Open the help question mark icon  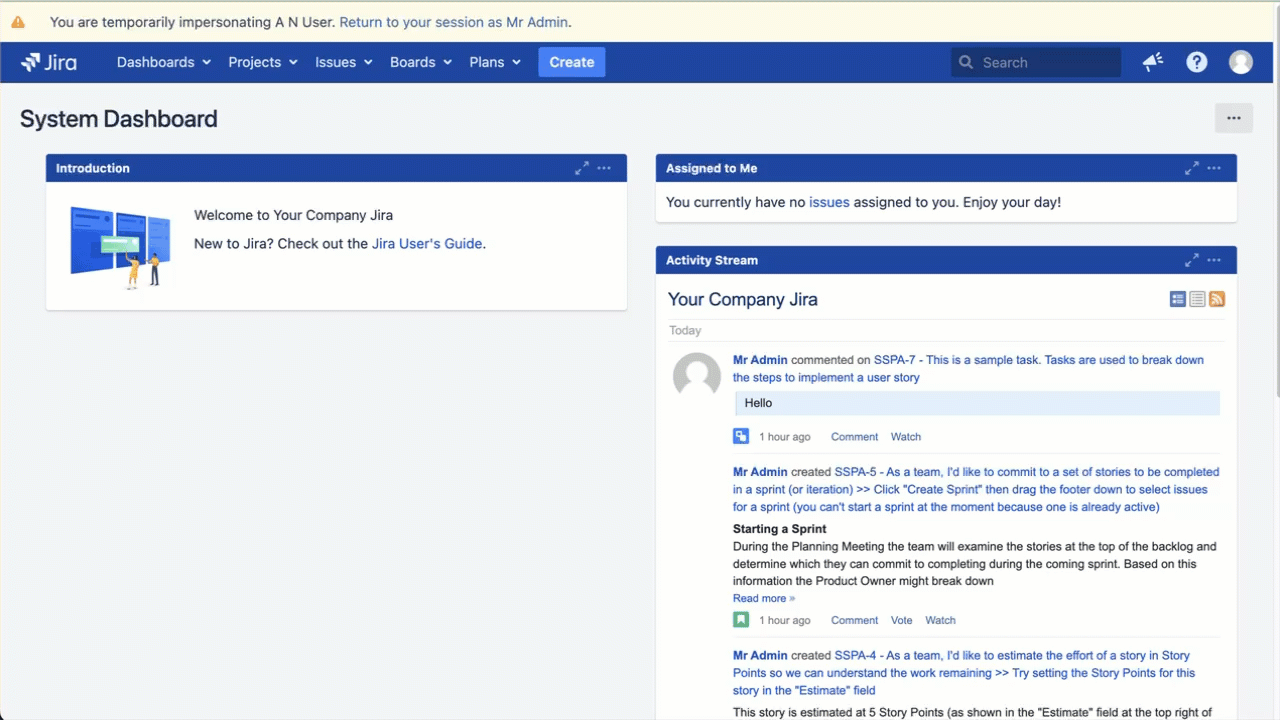1197,62
